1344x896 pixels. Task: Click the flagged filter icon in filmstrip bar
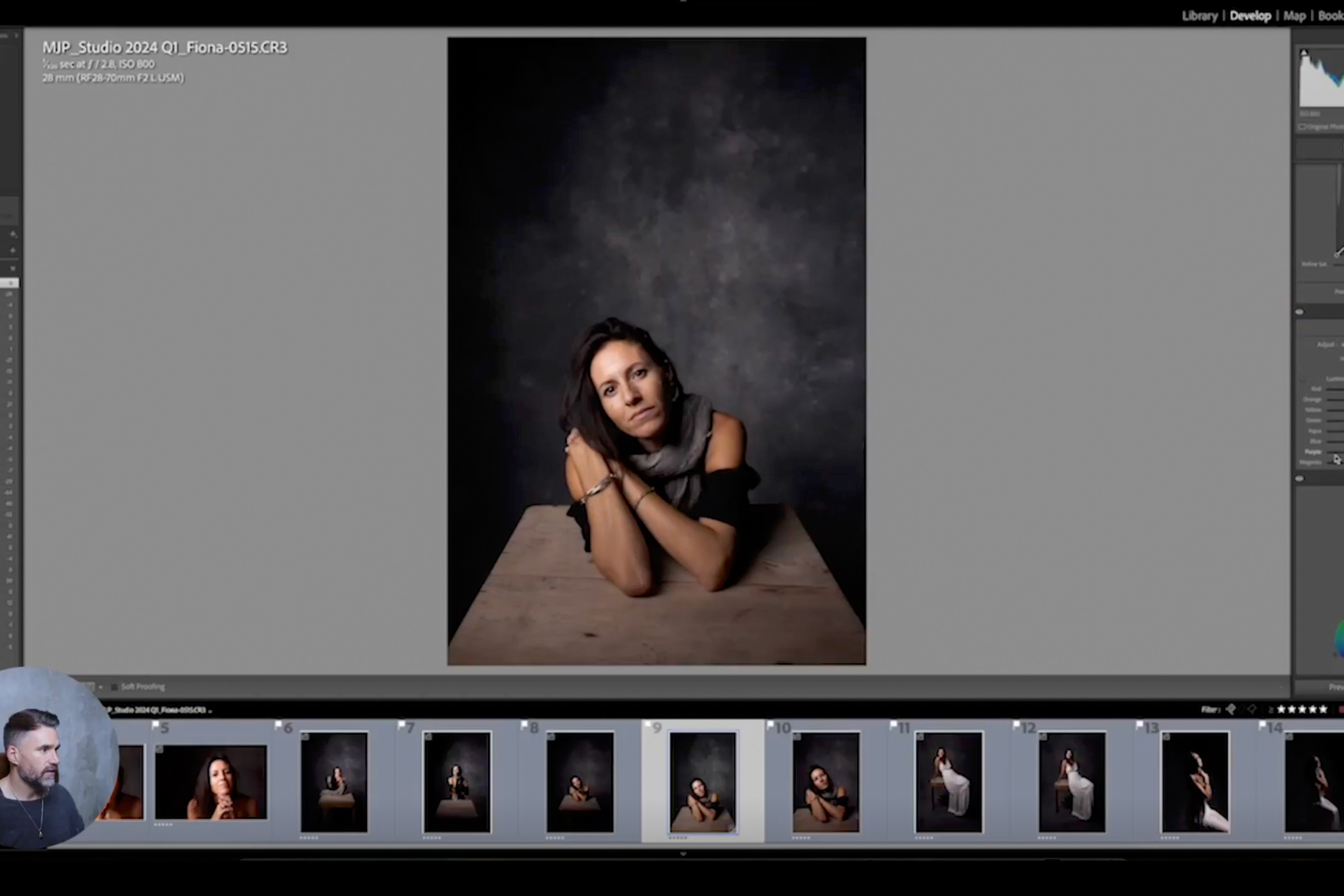[x=1231, y=709]
